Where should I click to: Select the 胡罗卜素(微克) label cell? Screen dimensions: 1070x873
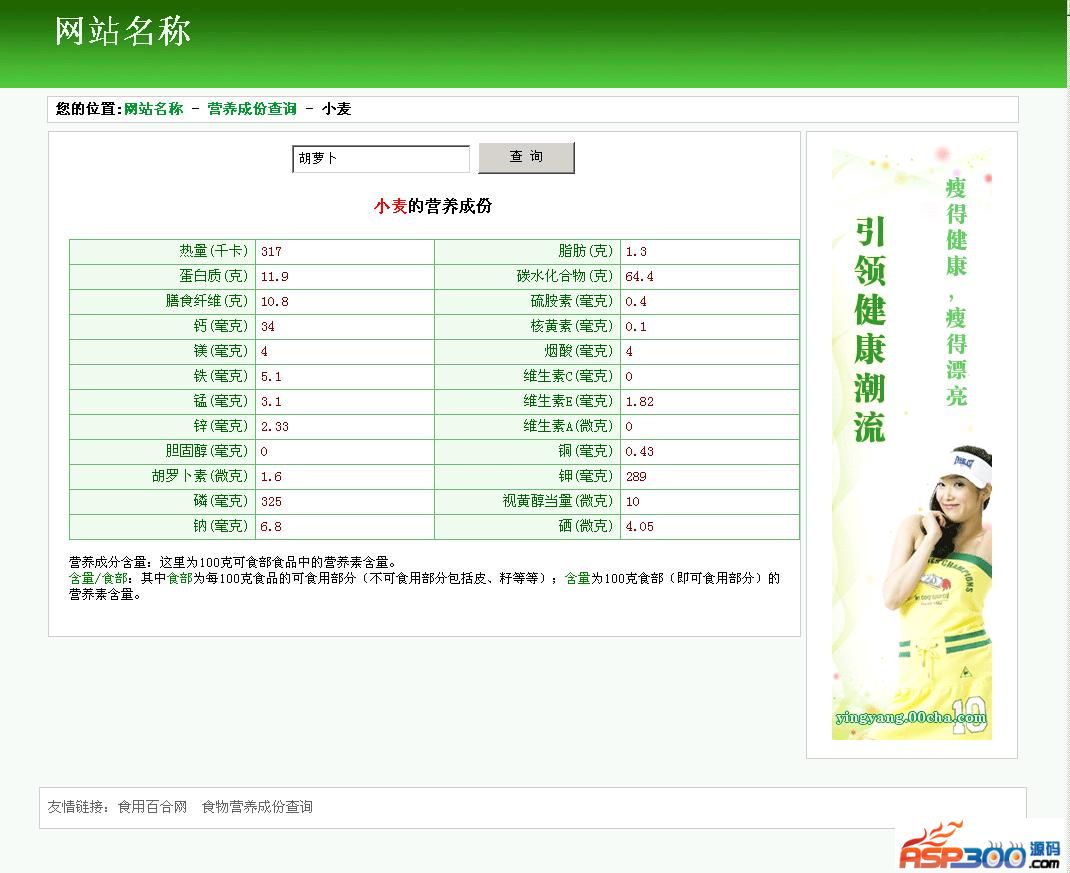point(162,476)
